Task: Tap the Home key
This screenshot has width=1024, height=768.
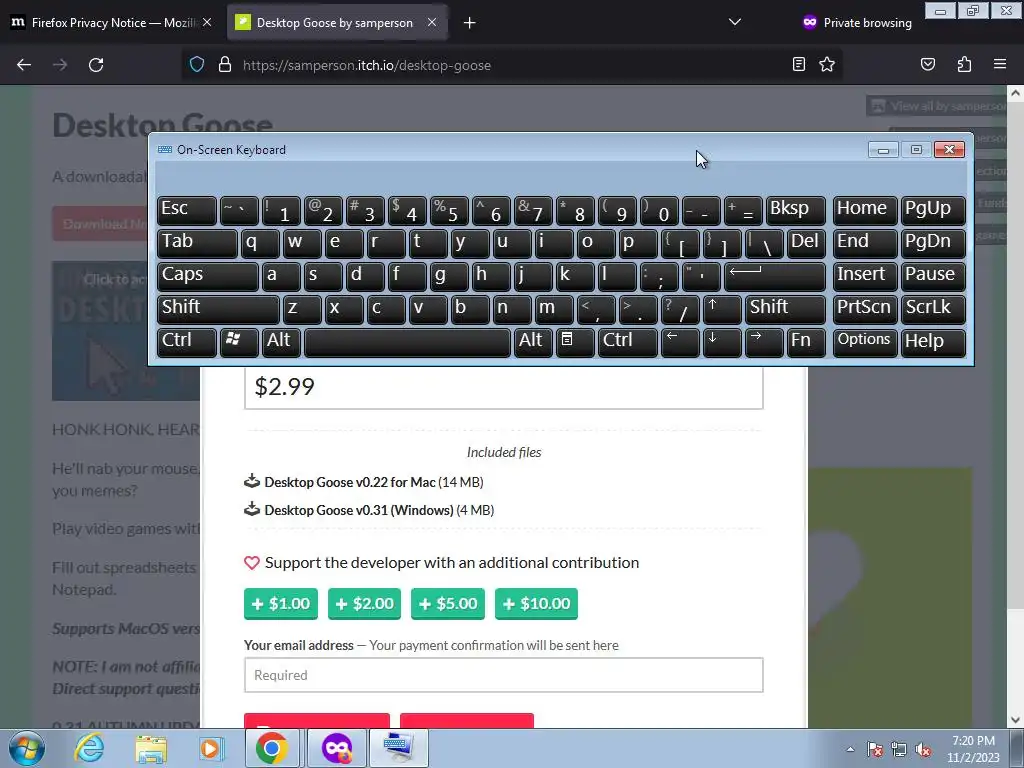Action: coord(865,210)
